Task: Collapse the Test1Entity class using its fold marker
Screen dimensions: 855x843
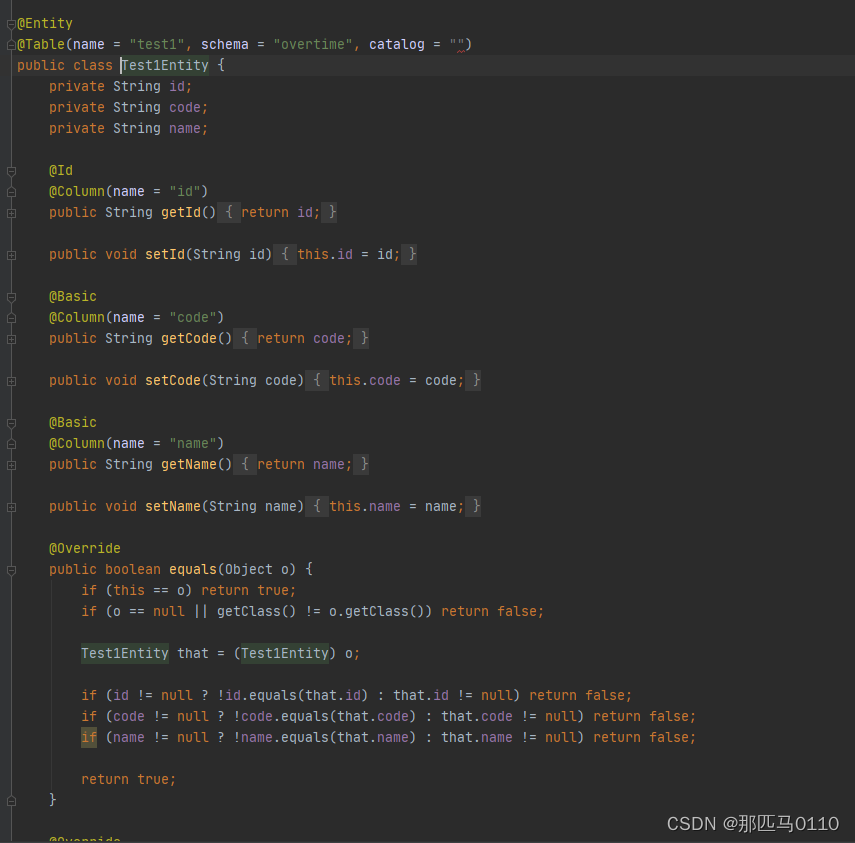Action: 10,64
